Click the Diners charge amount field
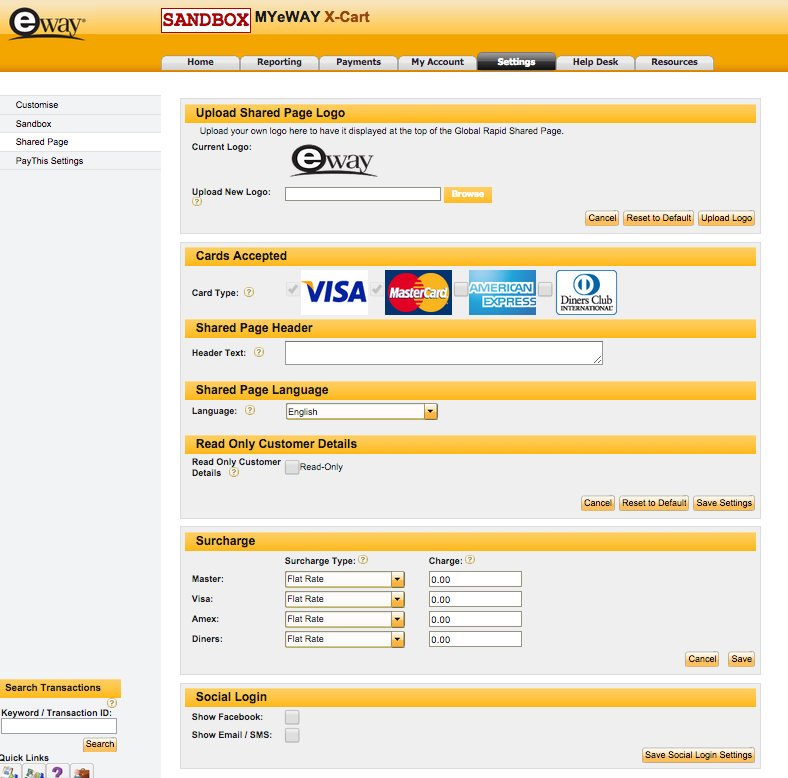 [475, 639]
